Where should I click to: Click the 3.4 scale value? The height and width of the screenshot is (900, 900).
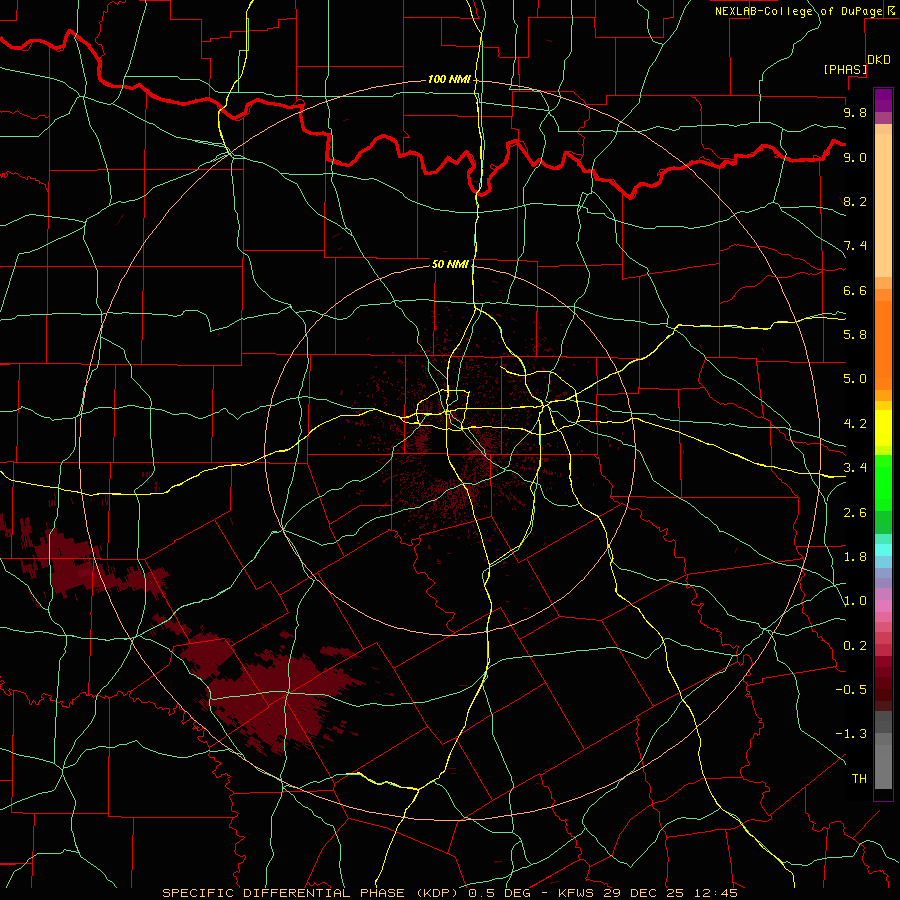point(855,468)
